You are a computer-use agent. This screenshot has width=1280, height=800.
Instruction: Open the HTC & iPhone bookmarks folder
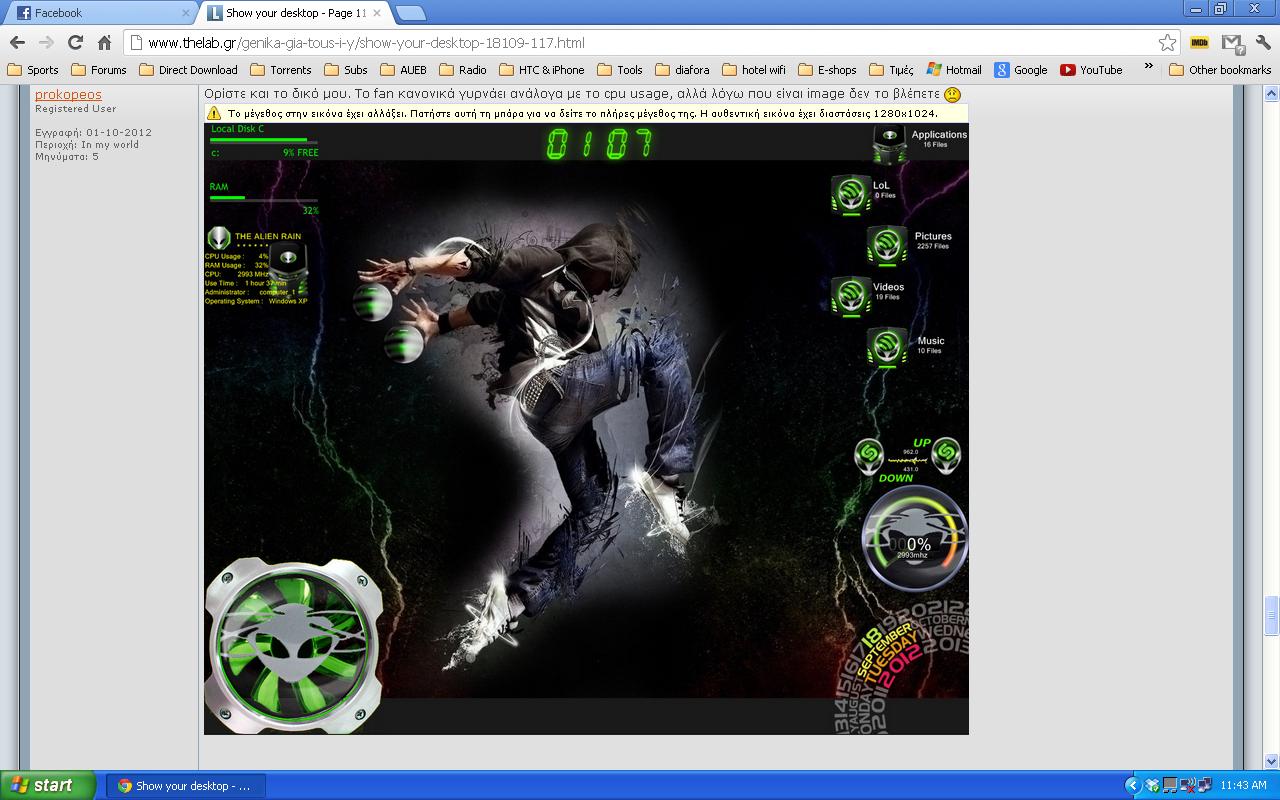pyautogui.click(x=541, y=70)
